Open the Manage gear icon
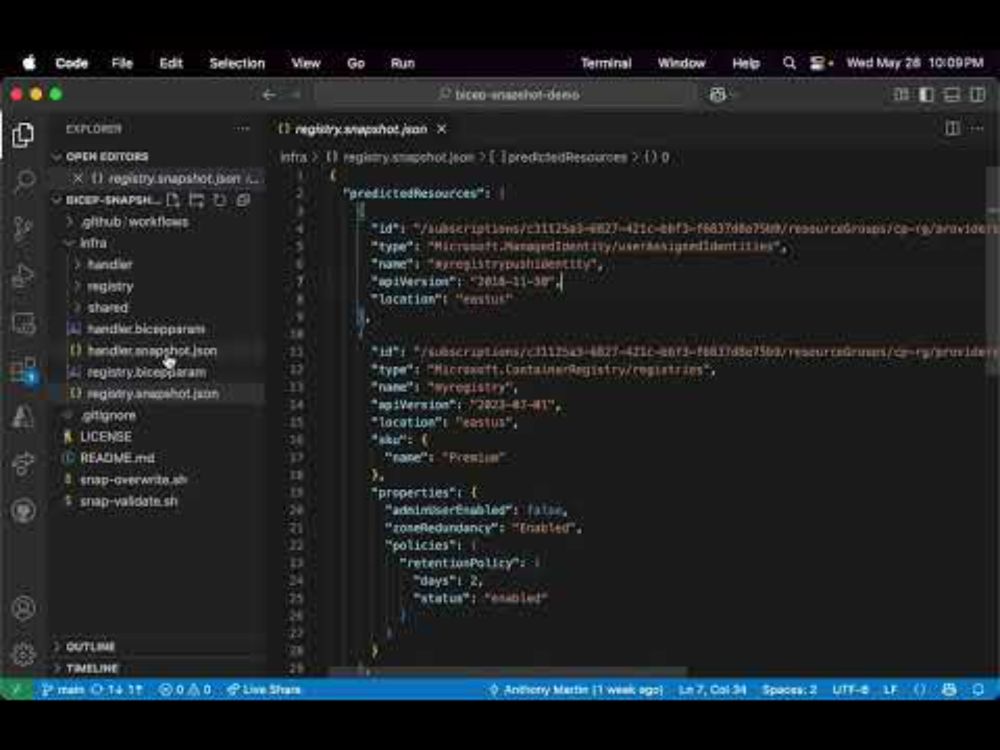The width and height of the screenshot is (1000, 750). [x=23, y=654]
